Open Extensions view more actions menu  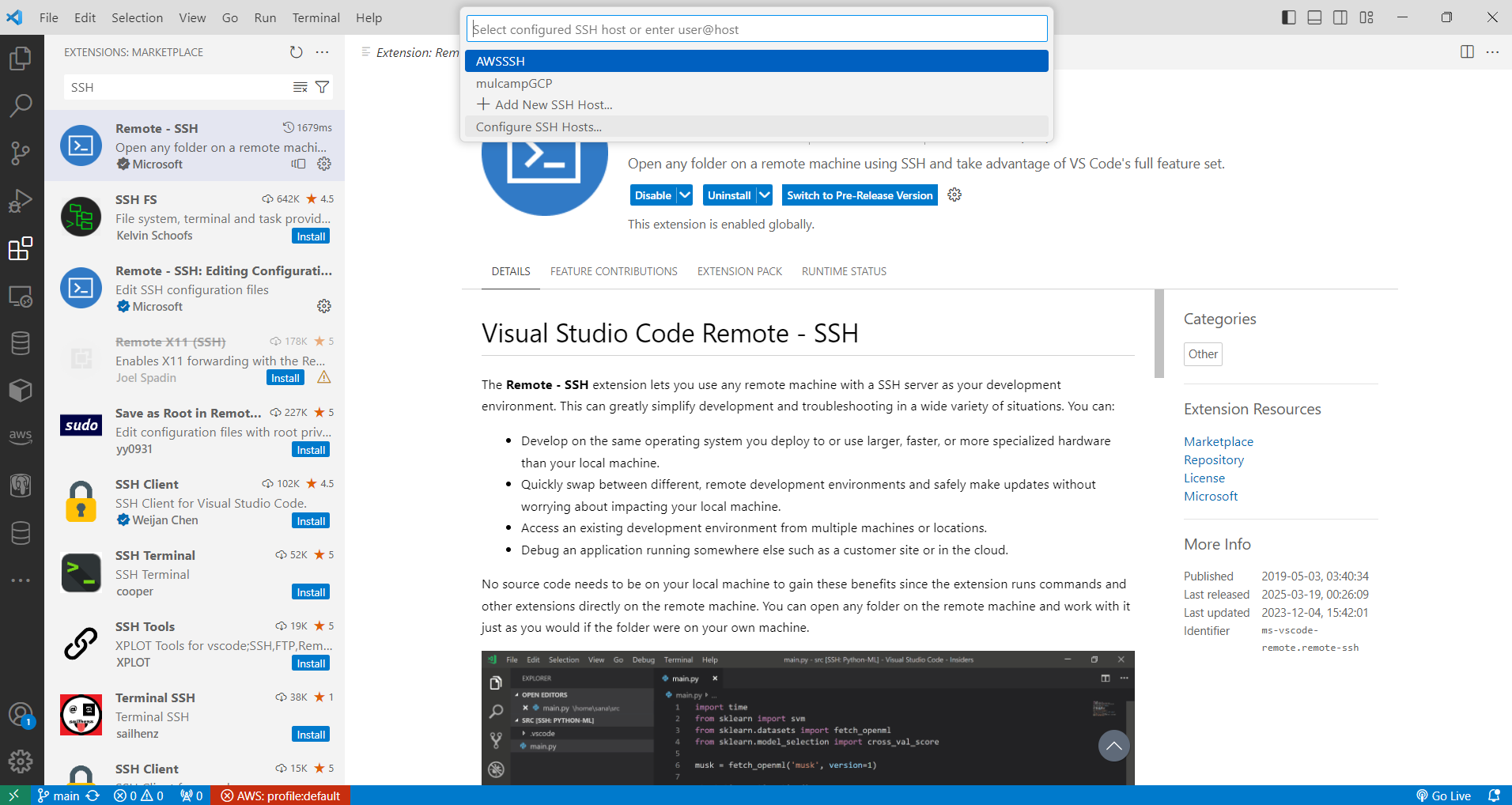322,52
